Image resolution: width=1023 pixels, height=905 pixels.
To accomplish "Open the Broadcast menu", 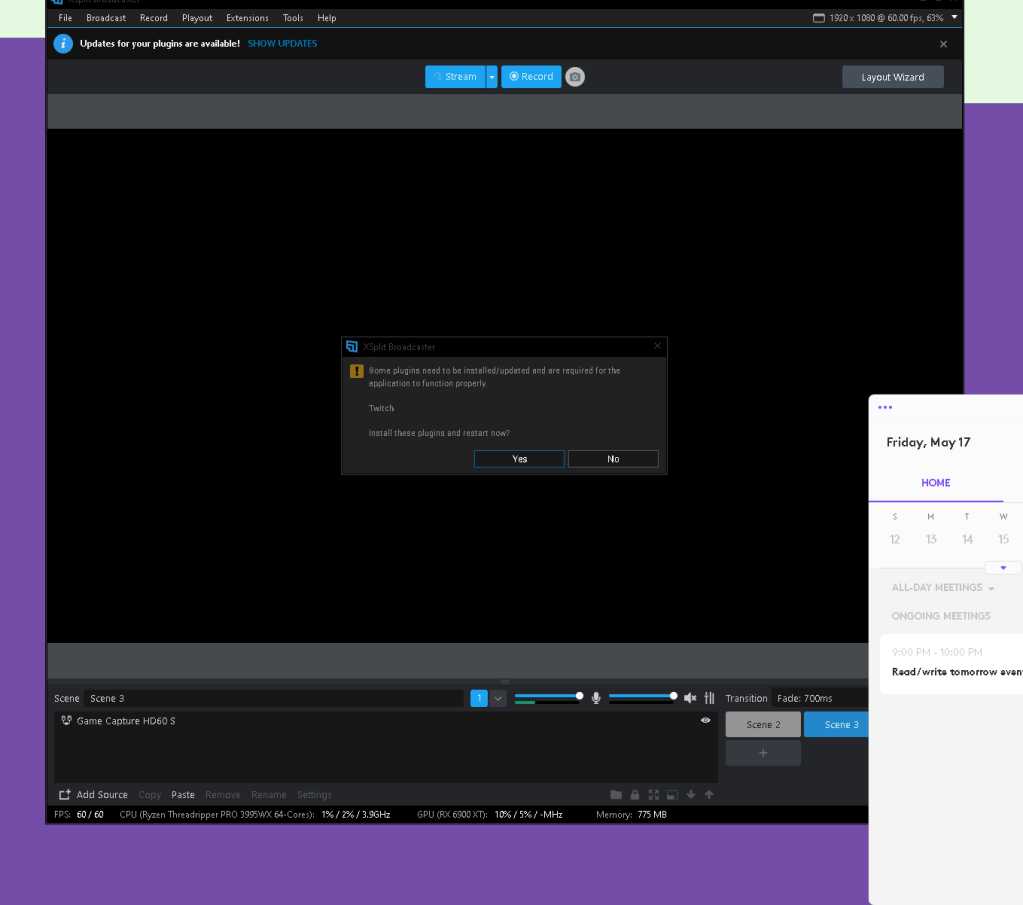I will point(106,18).
